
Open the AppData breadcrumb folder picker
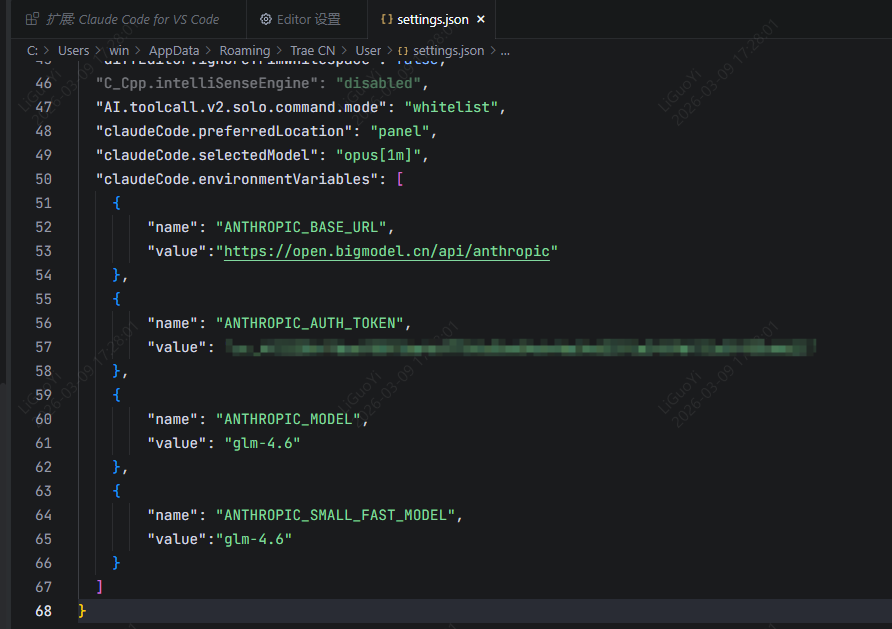[x=174, y=50]
